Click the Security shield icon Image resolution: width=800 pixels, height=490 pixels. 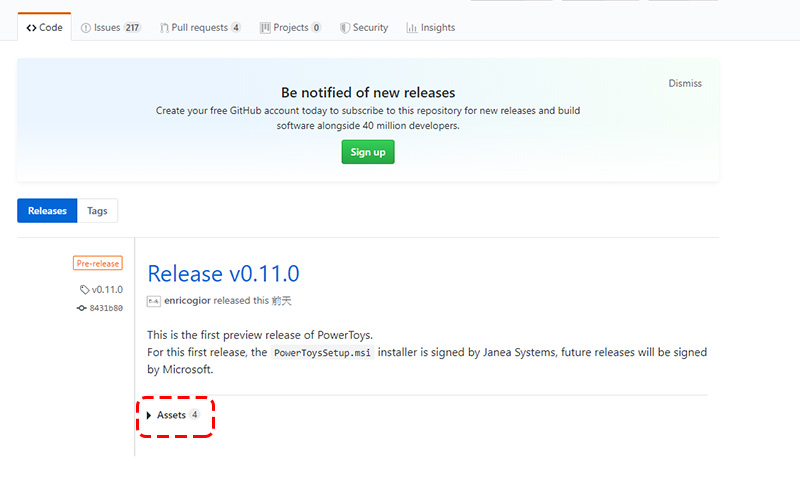[344, 28]
